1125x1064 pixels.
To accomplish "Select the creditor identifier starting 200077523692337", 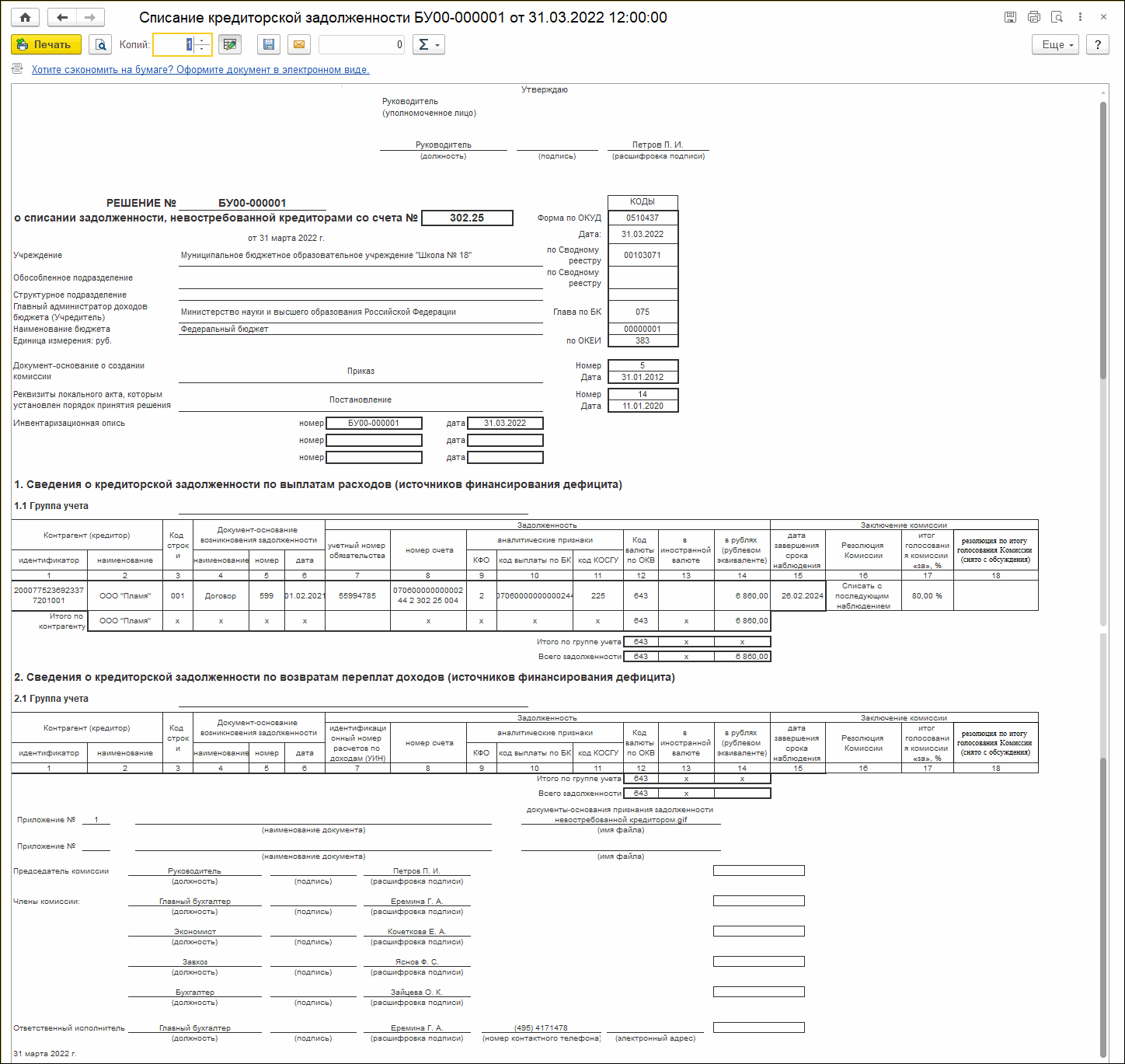I will point(49,595).
